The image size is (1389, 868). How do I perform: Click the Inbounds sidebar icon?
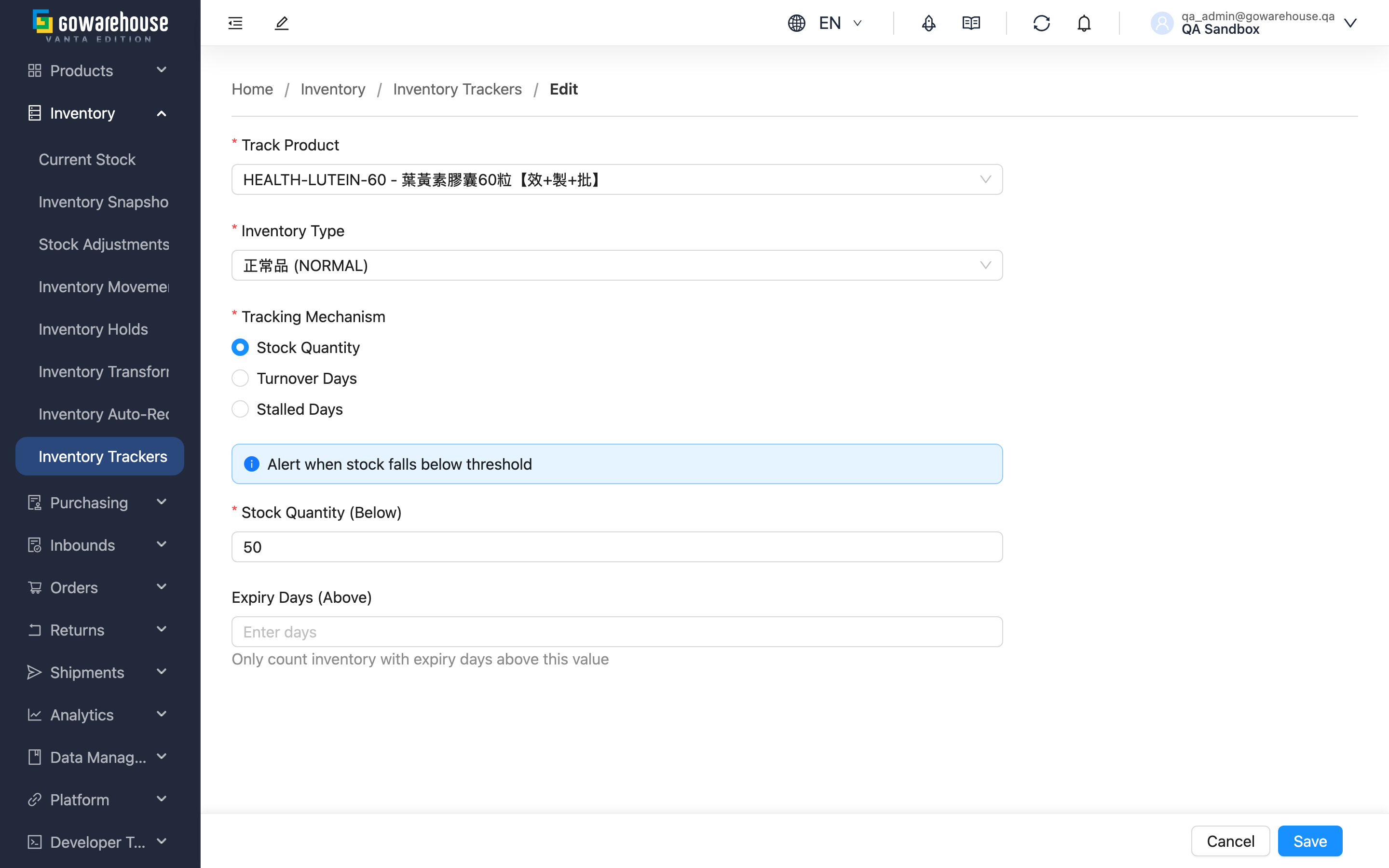[x=34, y=545]
